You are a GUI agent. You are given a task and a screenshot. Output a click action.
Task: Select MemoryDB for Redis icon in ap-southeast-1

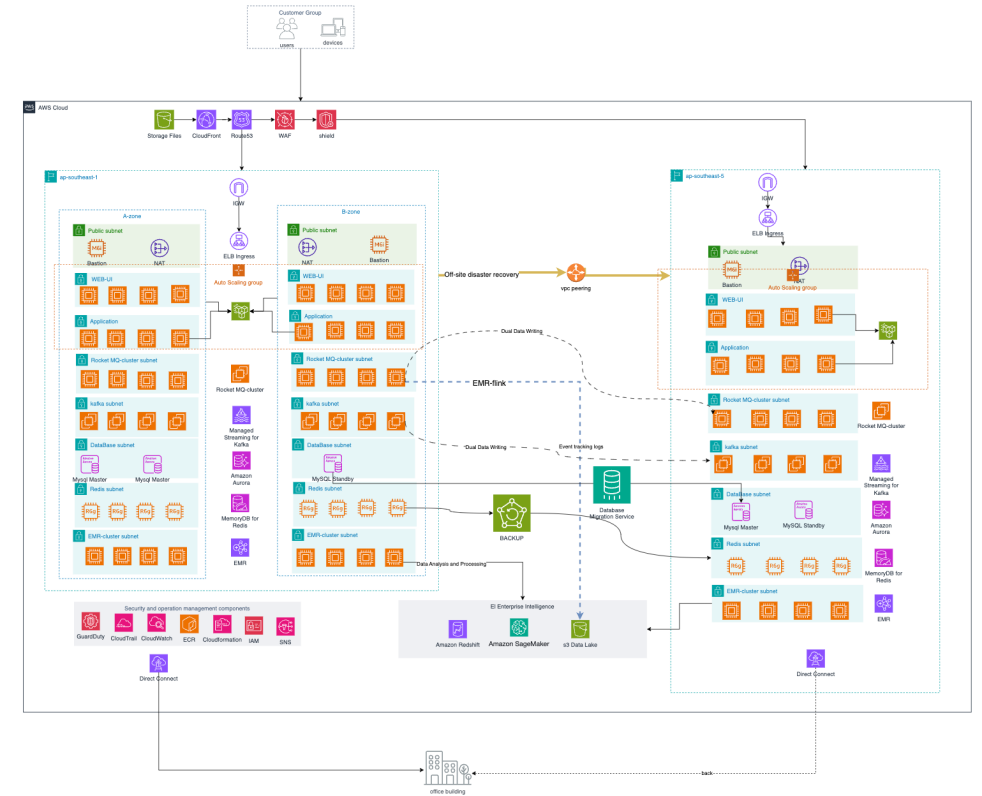pyautogui.click(x=240, y=504)
